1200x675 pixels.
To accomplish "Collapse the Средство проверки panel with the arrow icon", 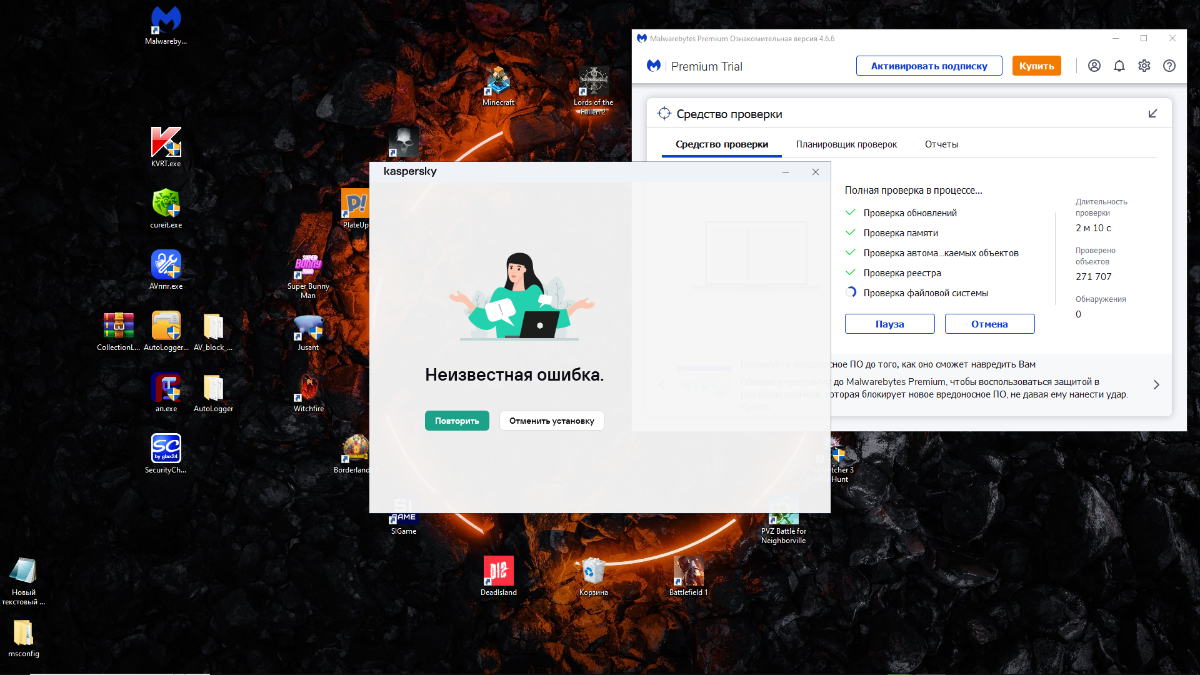I will tap(1153, 114).
